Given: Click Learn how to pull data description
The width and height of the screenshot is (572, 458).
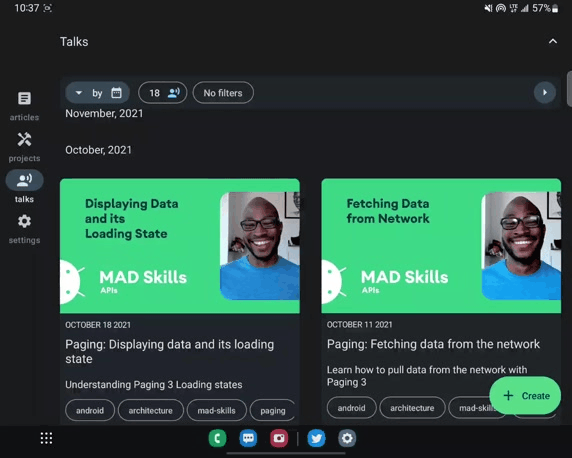Looking at the screenshot, I should [x=427, y=376].
